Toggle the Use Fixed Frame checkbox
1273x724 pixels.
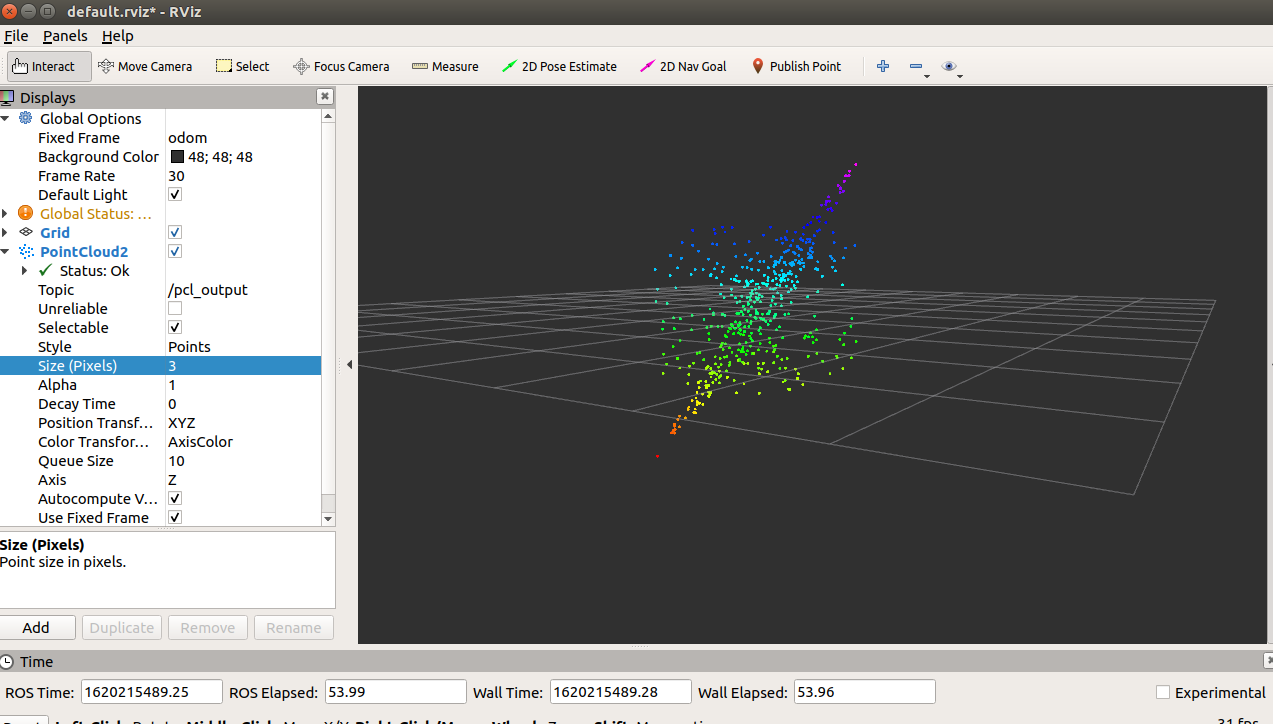pos(175,517)
